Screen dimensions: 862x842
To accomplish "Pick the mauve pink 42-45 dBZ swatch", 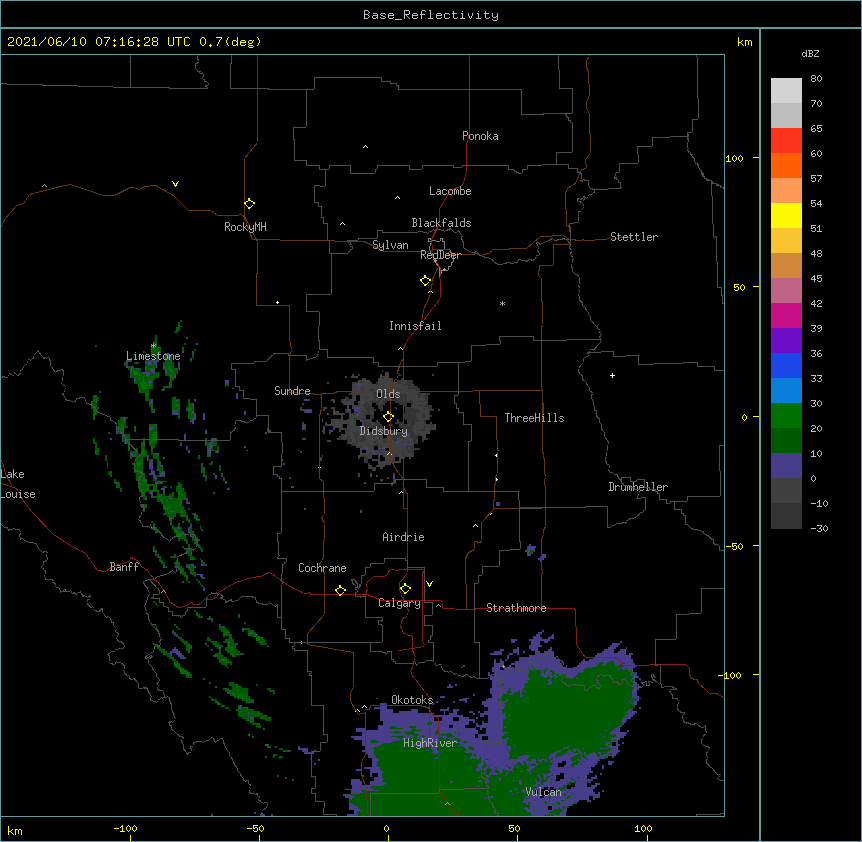I will [x=786, y=290].
